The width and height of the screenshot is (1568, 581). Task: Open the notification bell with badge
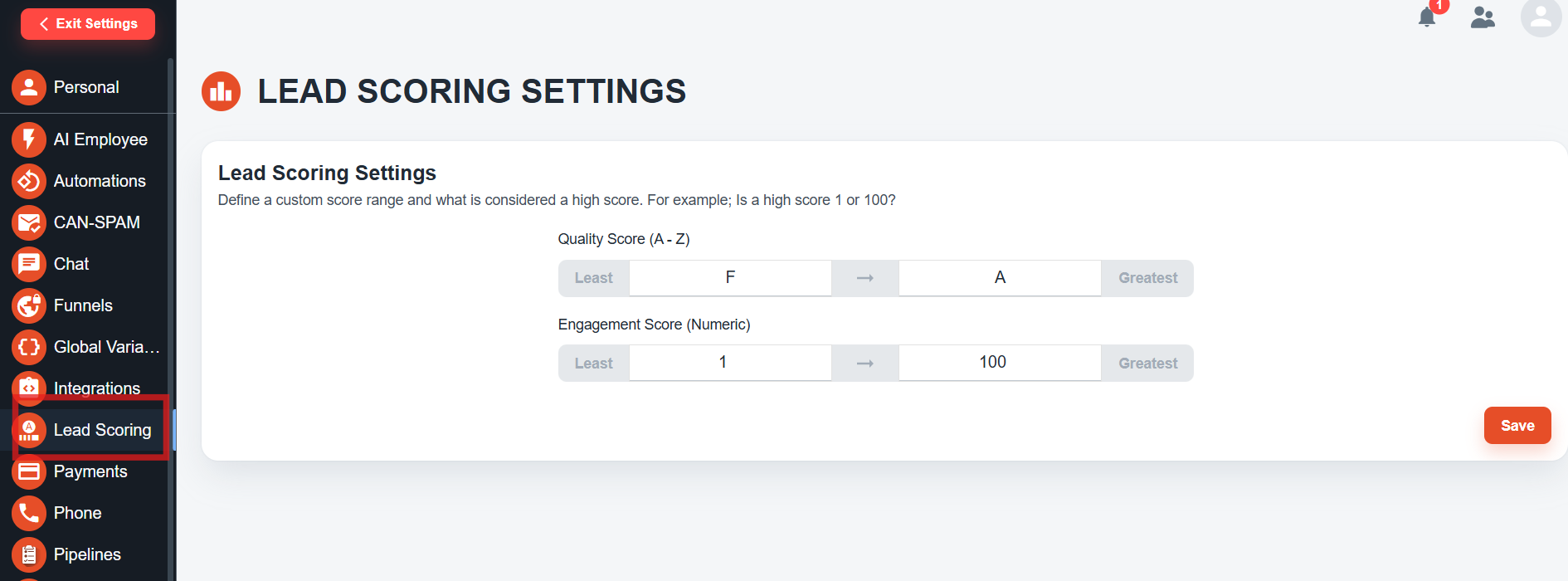pyautogui.click(x=1427, y=17)
